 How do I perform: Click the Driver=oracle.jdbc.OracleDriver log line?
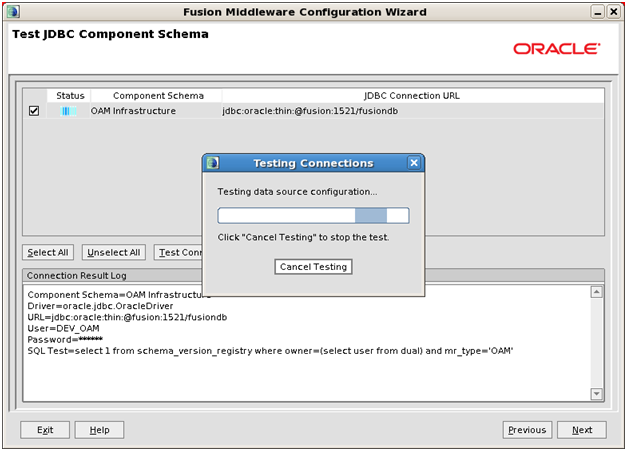100,306
